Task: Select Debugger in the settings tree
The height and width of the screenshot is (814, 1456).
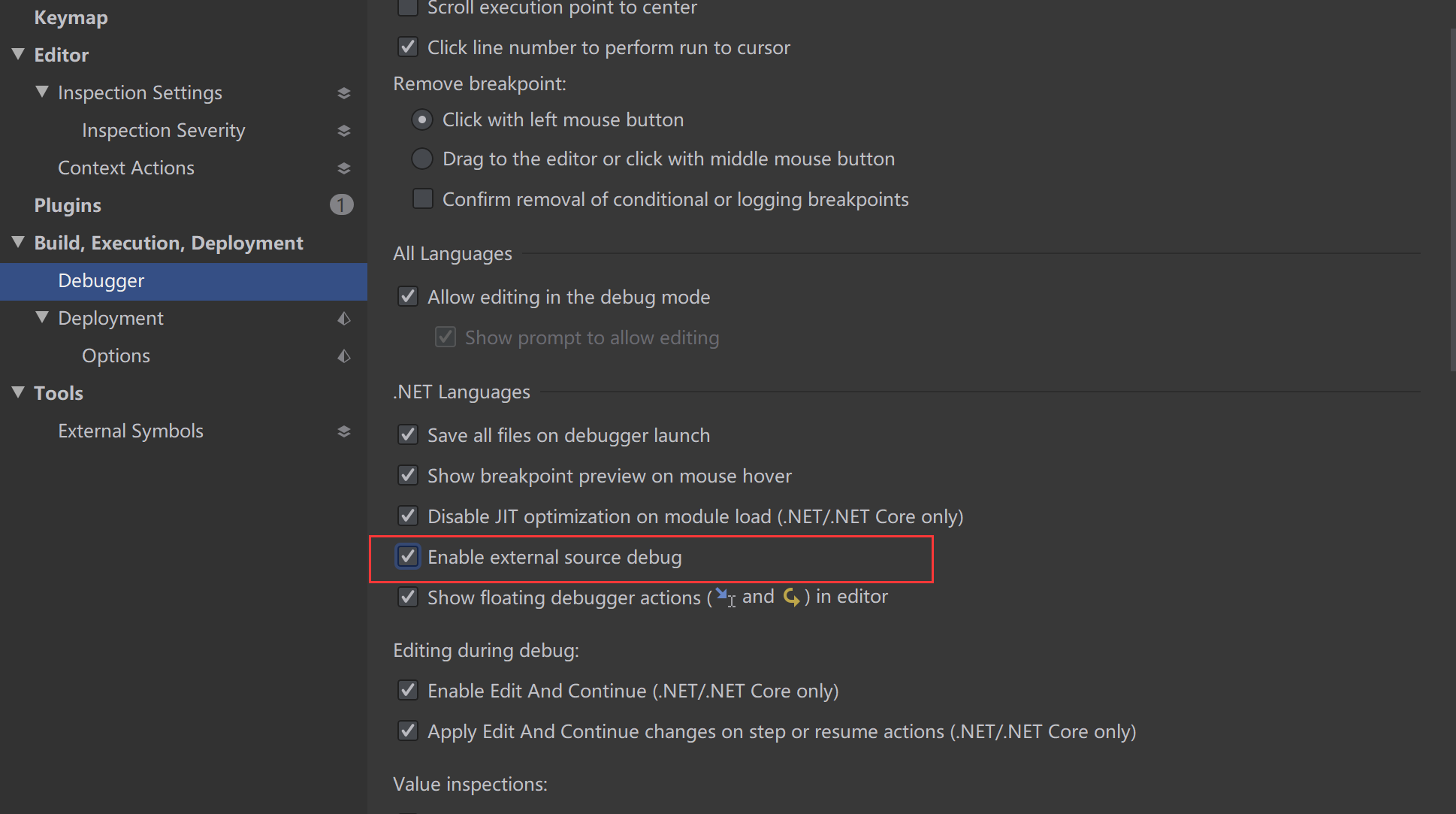Action: [101, 280]
